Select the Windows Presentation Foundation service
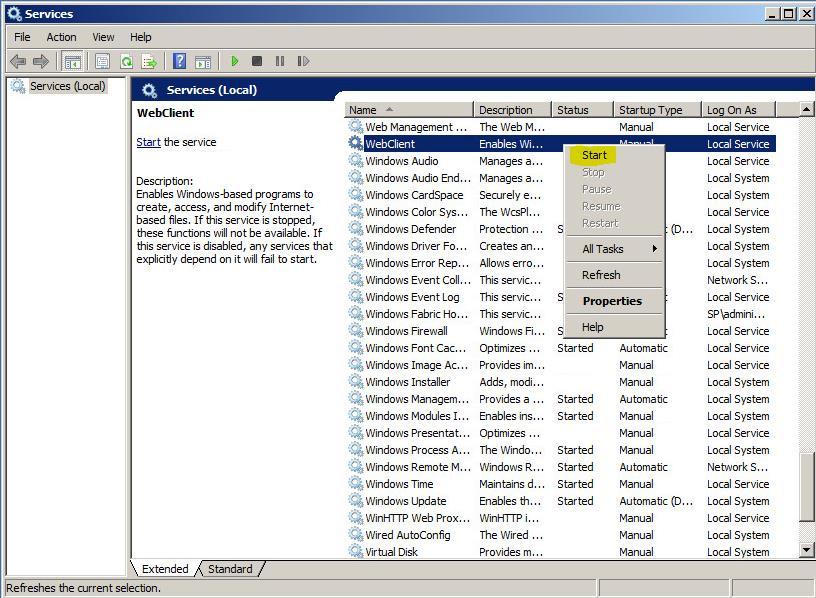Viewport: 816px width, 598px height. click(x=560, y=433)
